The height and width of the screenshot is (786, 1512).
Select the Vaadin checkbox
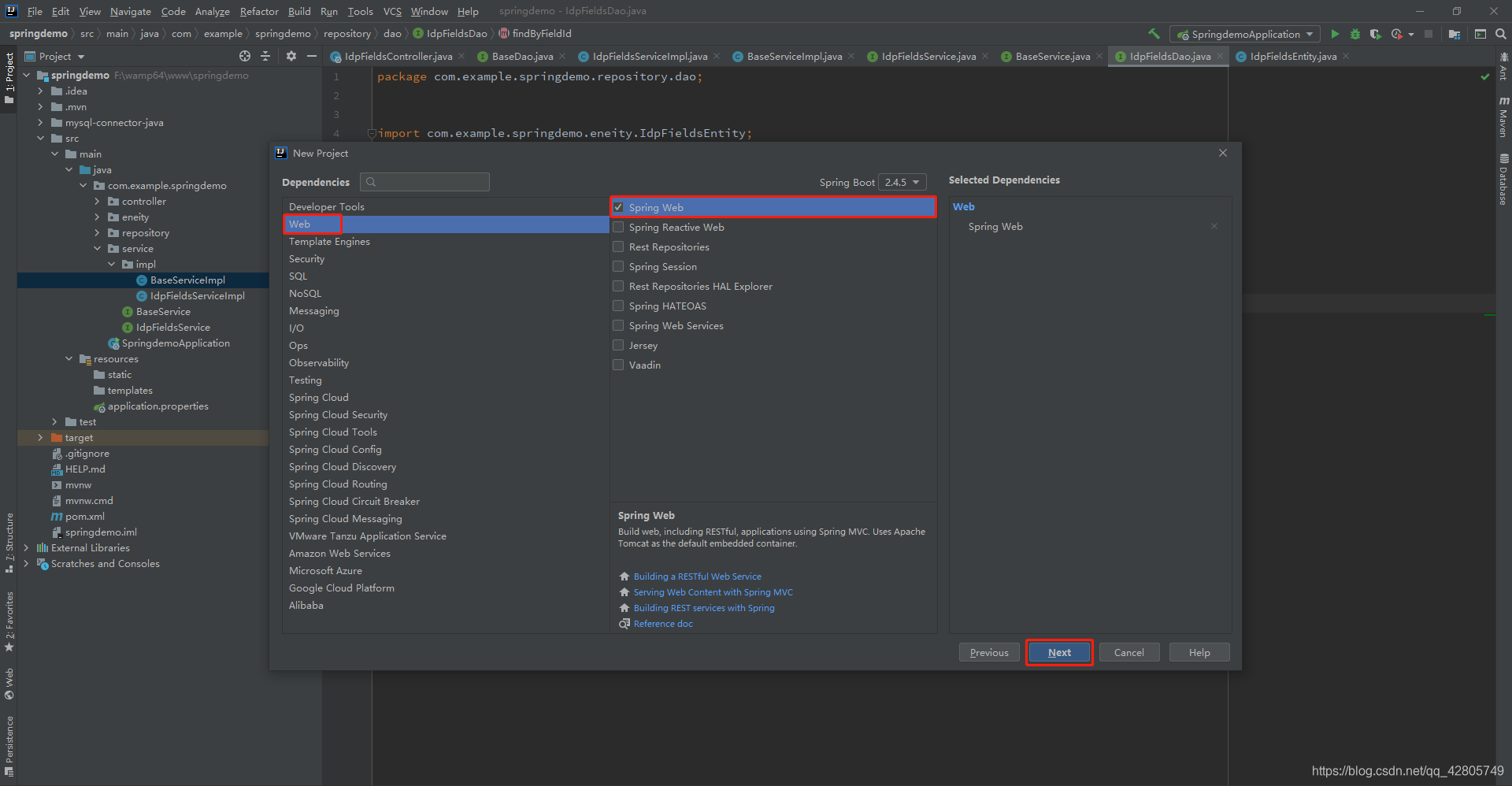point(619,365)
